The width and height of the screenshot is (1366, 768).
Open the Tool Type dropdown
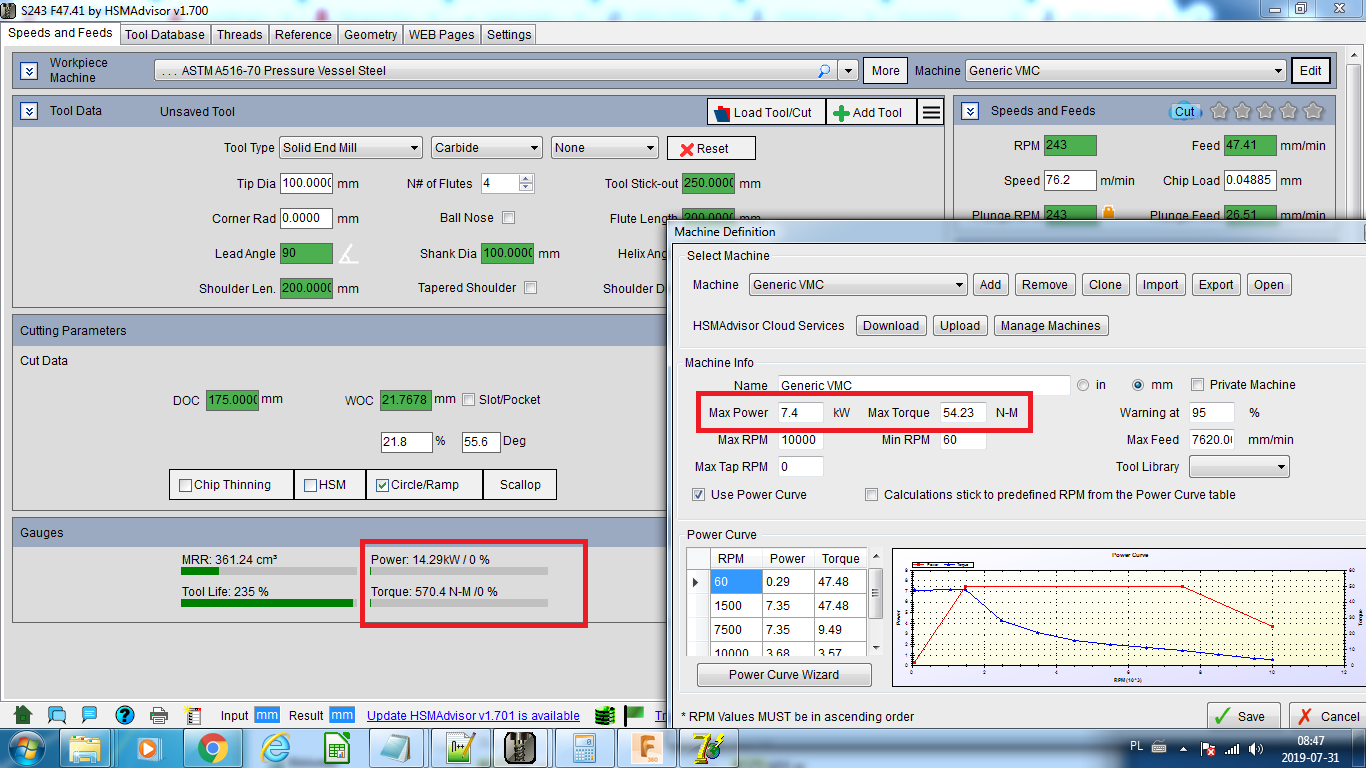pyautogui.click(x=350, y=148)
